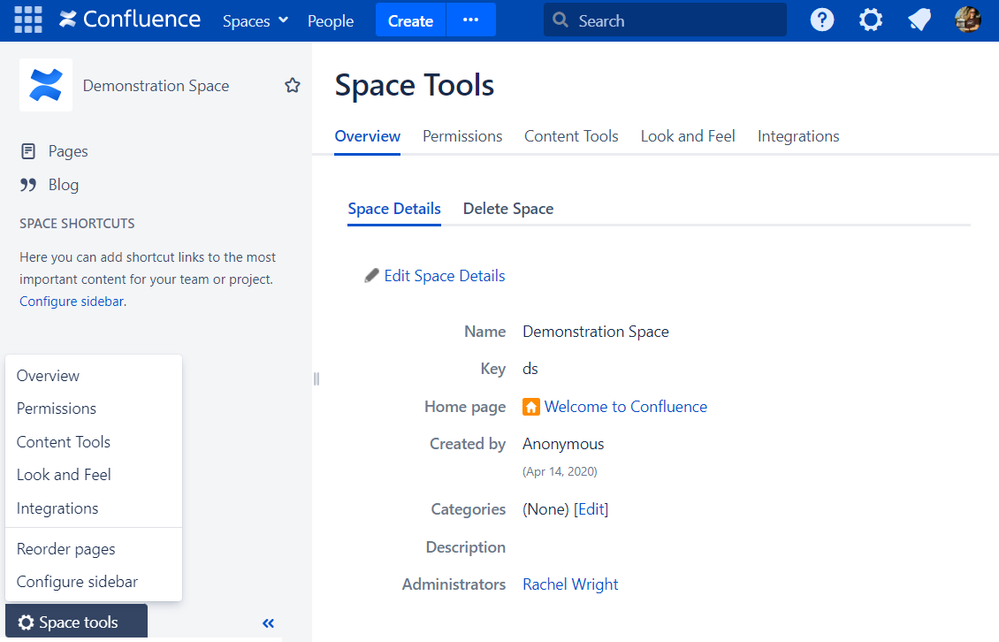Click the search magnifier icon
999x642 pixels.
tap(561, 20)
